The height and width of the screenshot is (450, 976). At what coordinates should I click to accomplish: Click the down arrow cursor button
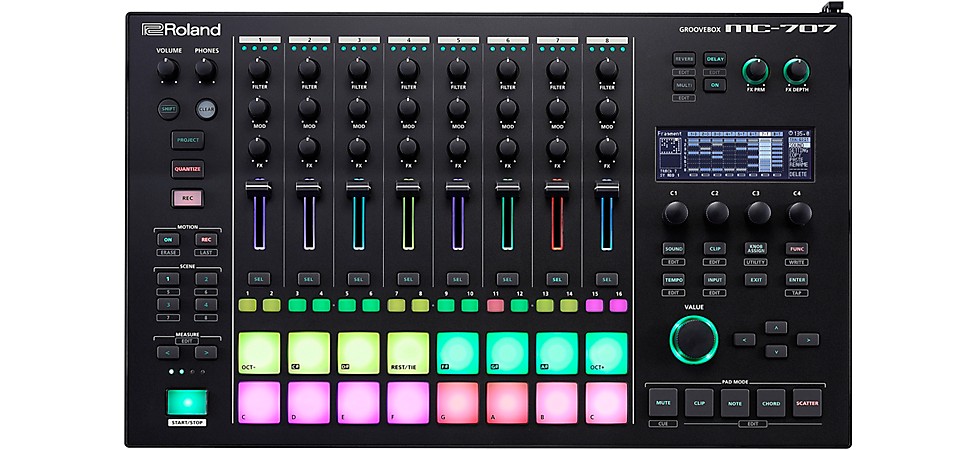click(x=776, y=351)
